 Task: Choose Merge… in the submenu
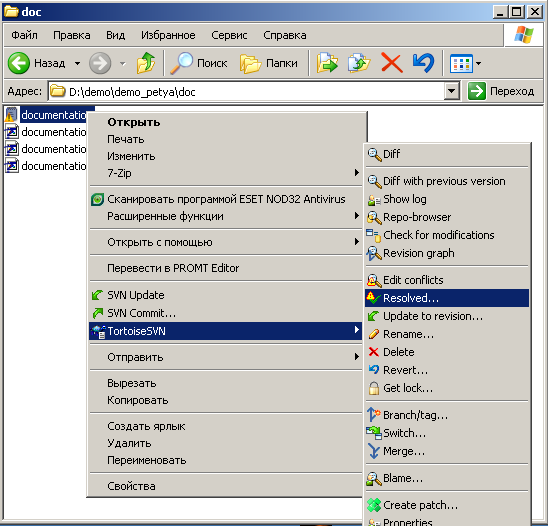coord(447,451)
